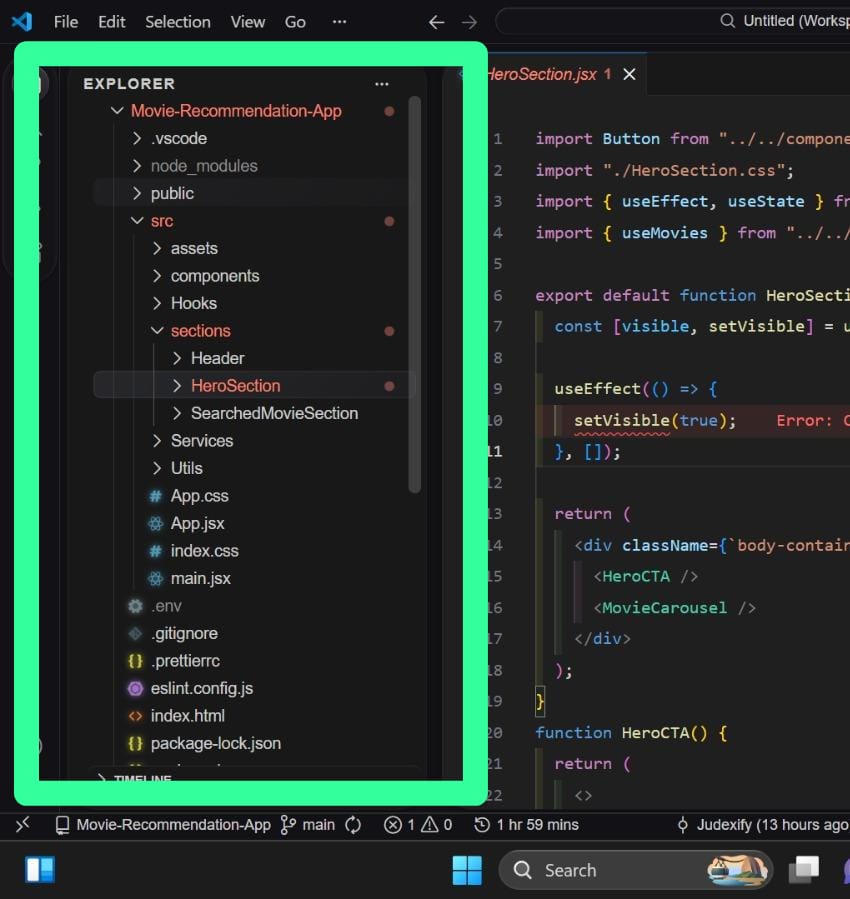
Task: Open the Selection menu
Action: [x=178, y=22]
